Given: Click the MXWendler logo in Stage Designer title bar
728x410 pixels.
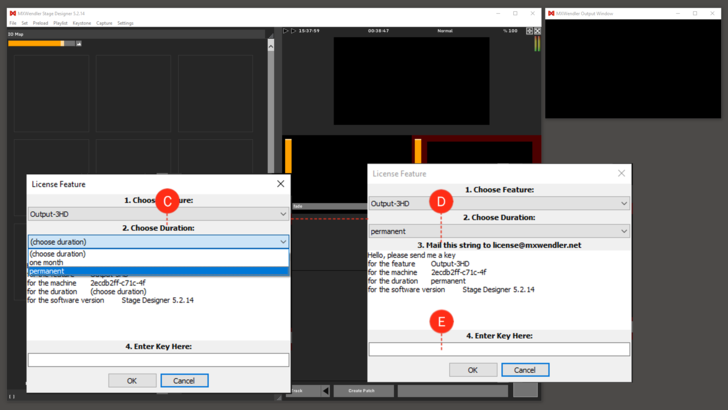Looking at the screenshot, I should click(x=13, y=13).
